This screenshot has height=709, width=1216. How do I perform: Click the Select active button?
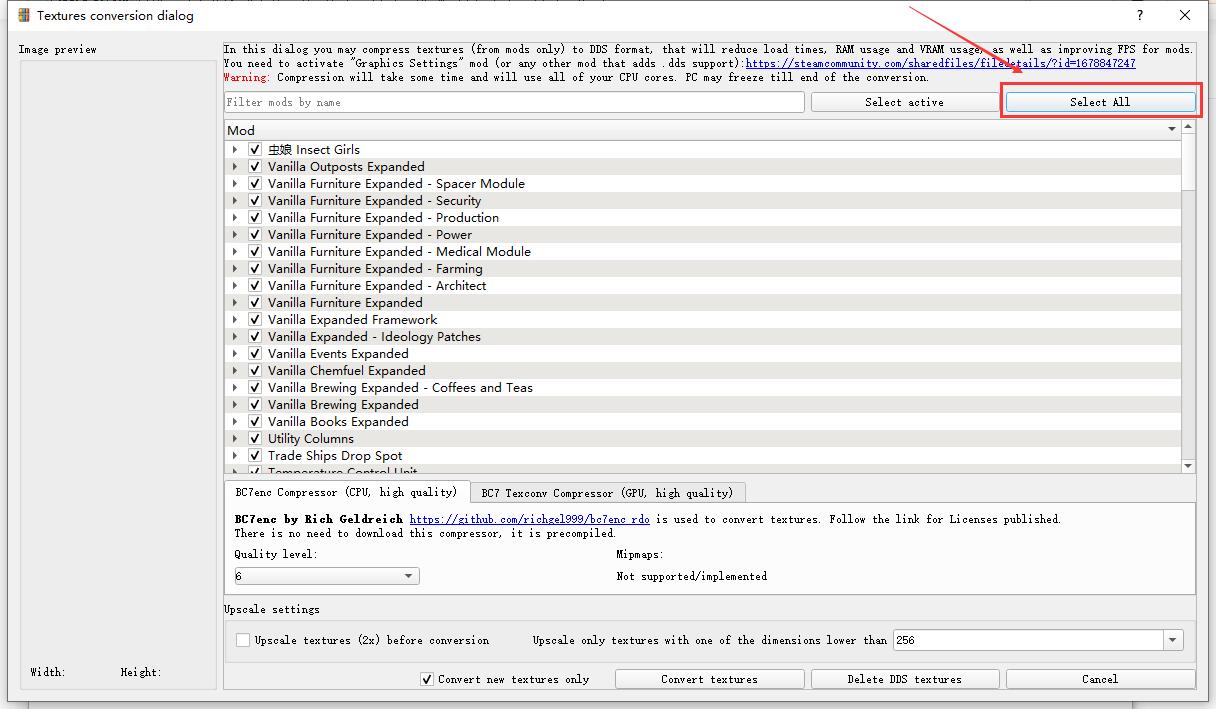(904, 102)
